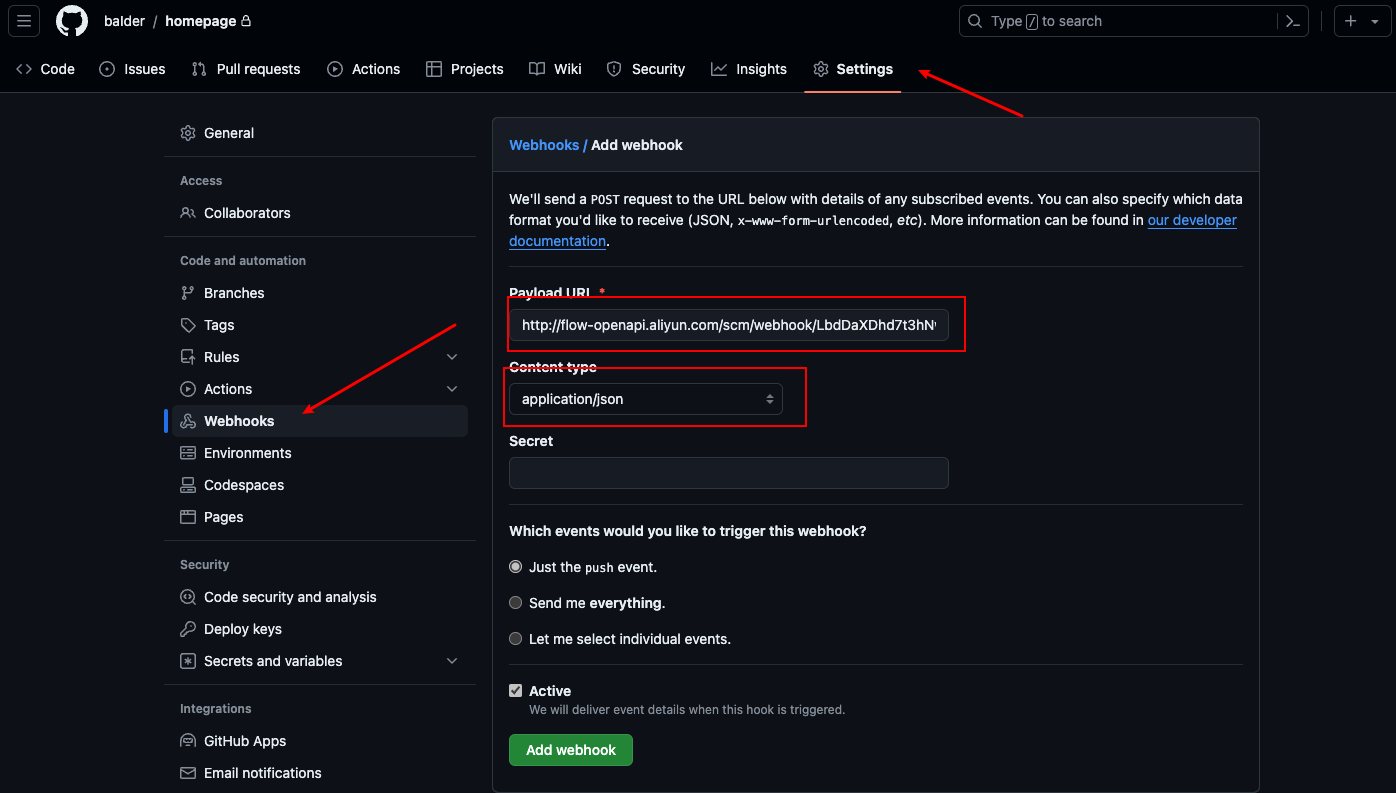The width and height of the screenshot is (1396, 793).
Task: Click the Pages browser icon
Action: click(x=188, y=517)
